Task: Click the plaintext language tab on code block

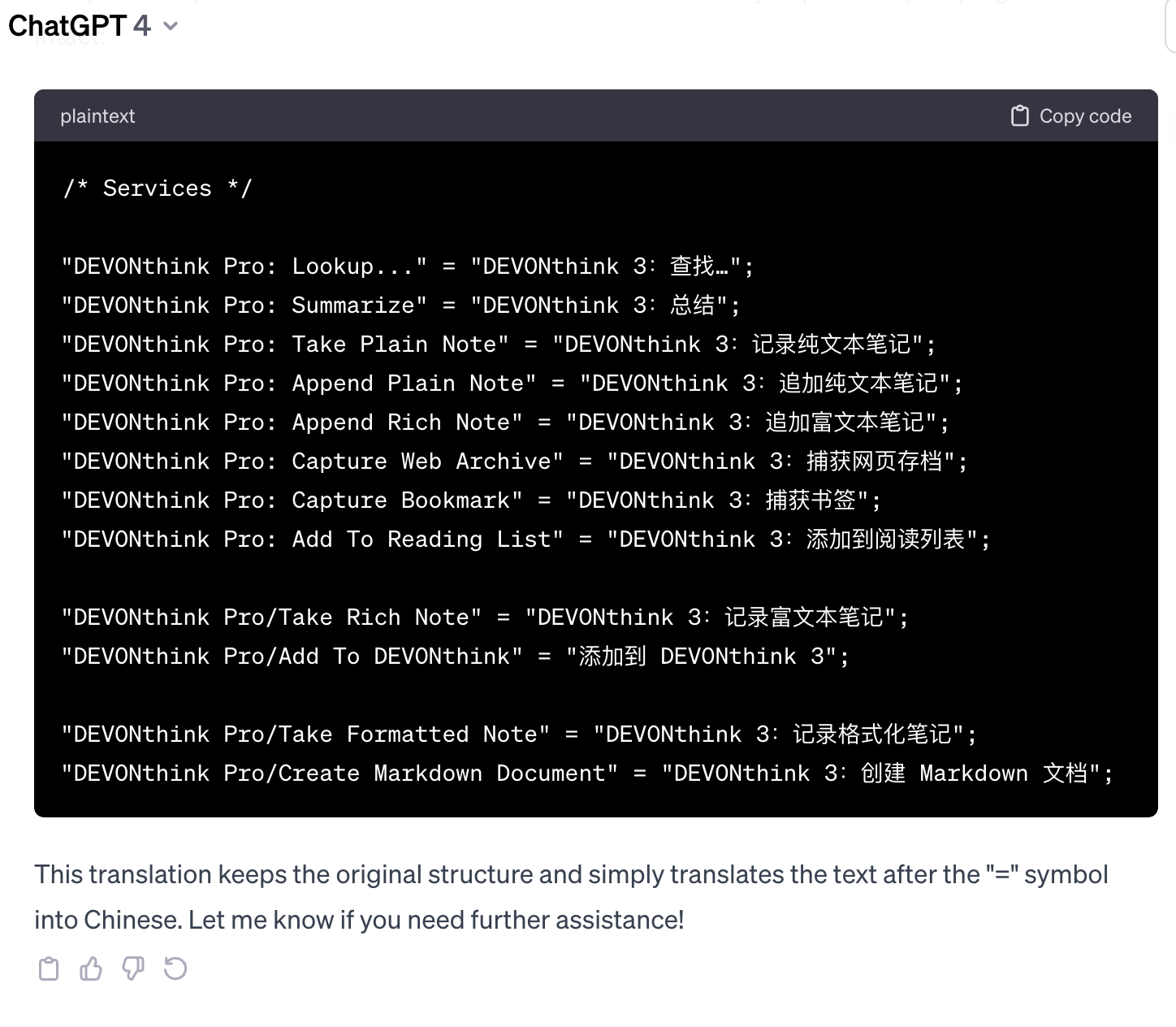Action: click(x=97, y=115)
